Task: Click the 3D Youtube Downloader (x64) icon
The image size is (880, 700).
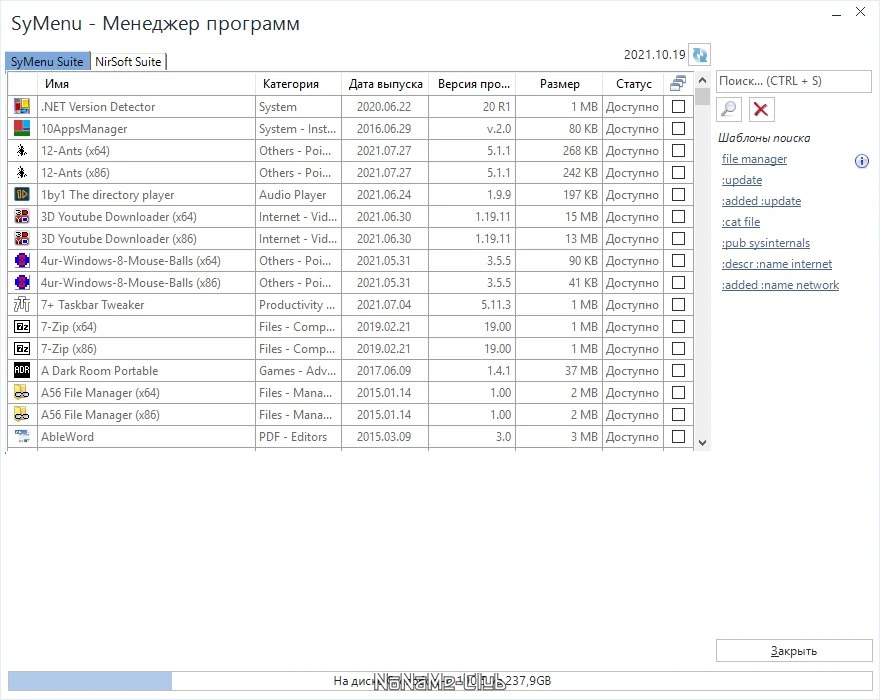Action: pos(22,217)
